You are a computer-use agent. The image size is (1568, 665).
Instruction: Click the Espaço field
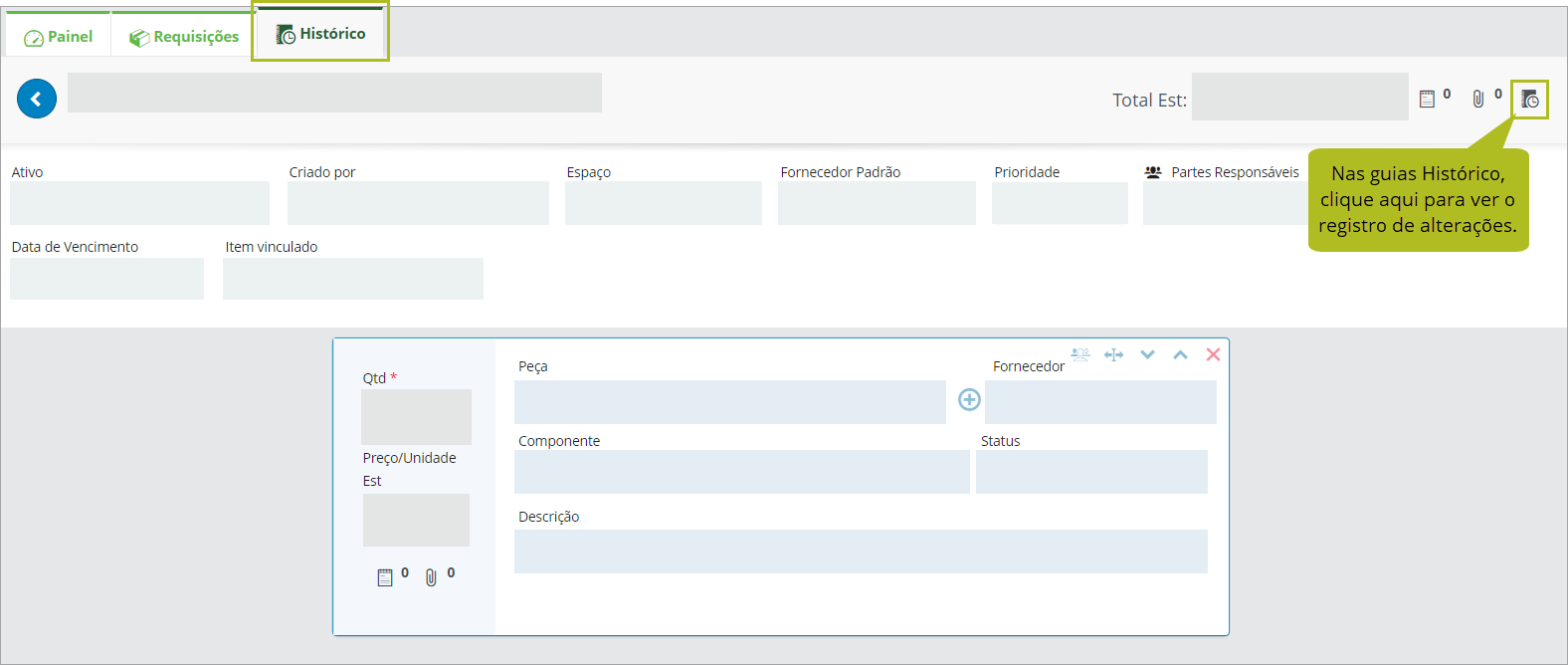click(x=664, y=203)
